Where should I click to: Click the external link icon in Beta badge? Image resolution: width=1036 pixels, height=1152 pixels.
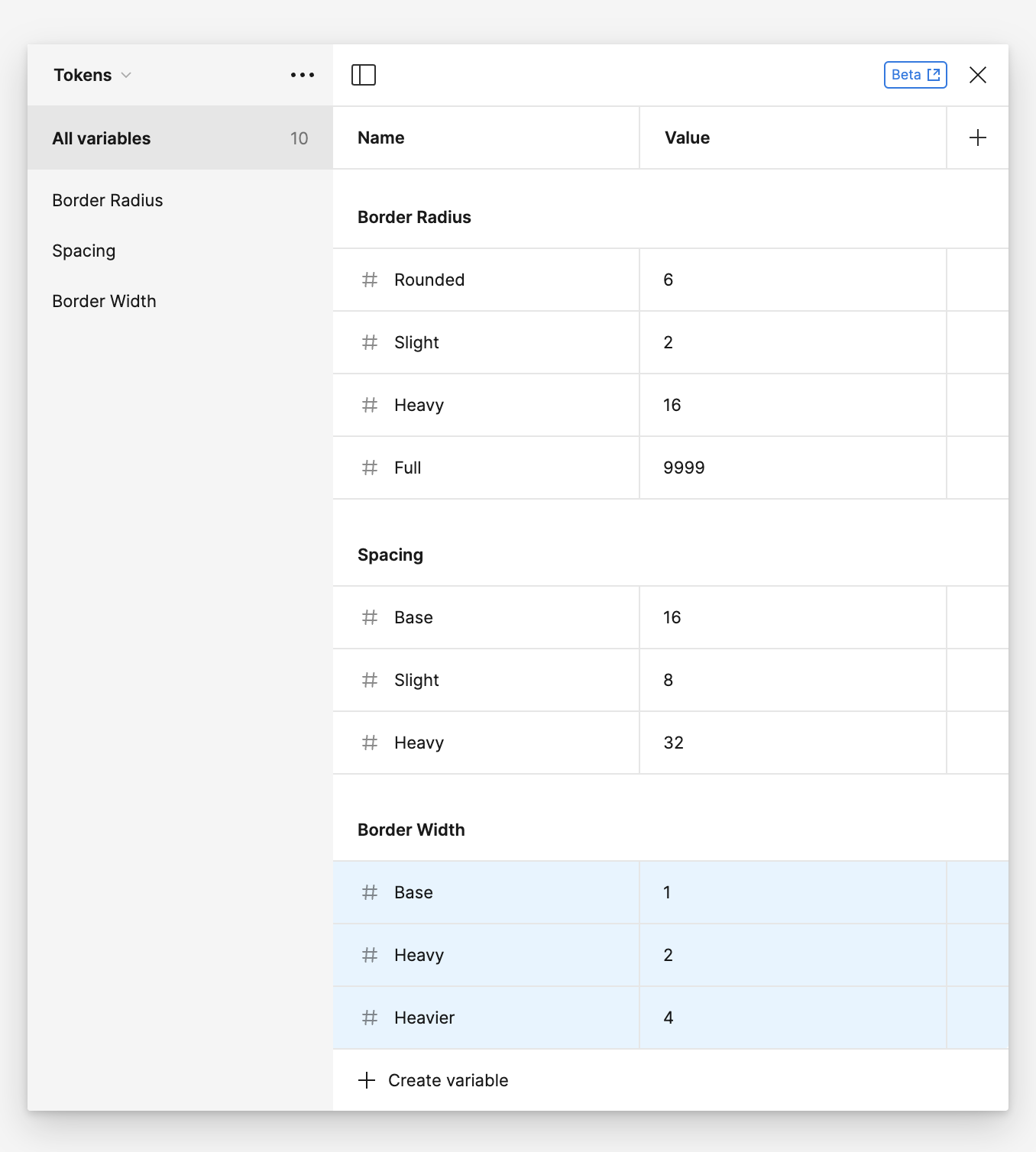(x=933, y=74)
